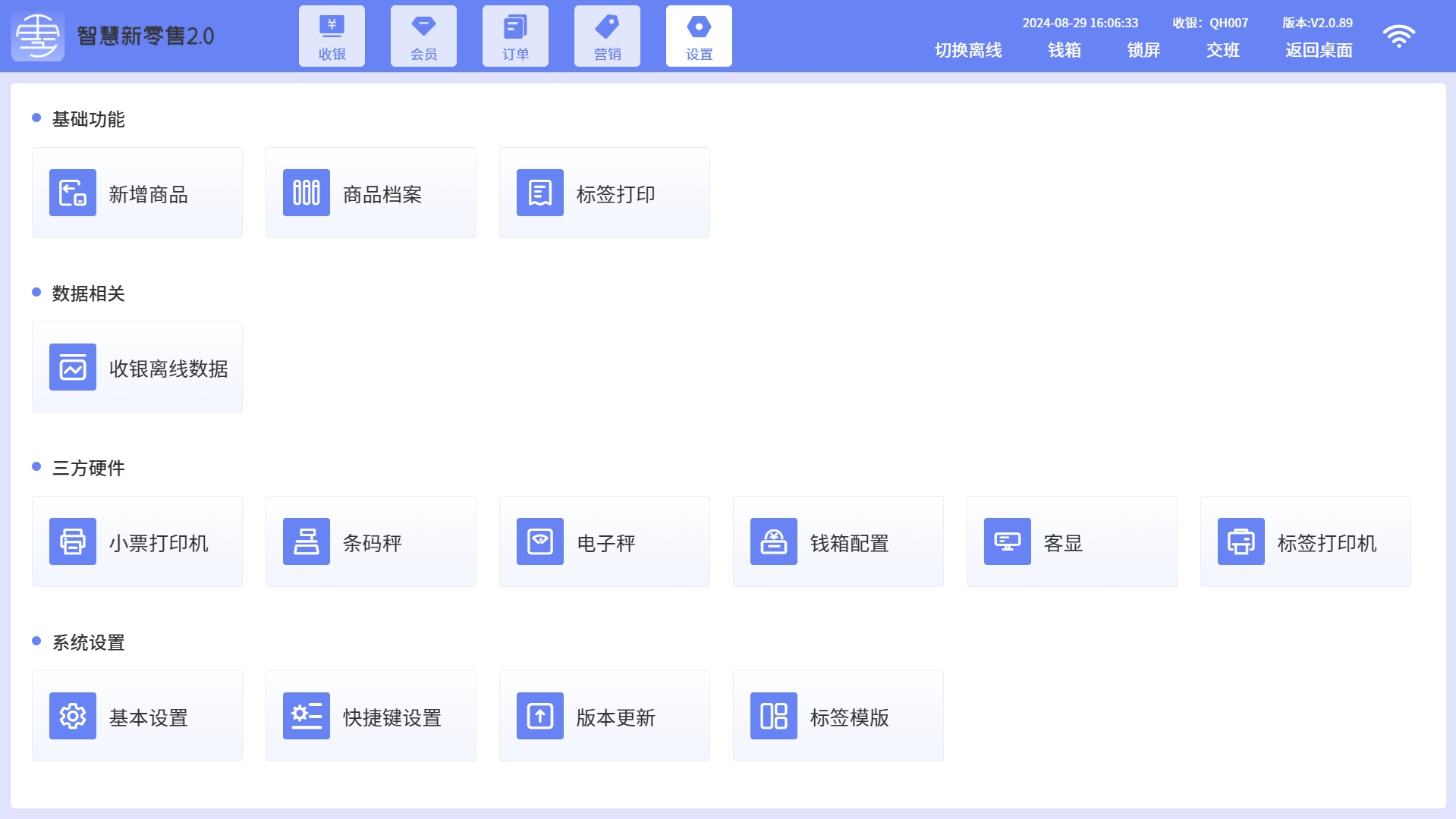
Task: Select the 收银离线数据 offline data icon
Action: 73,367
